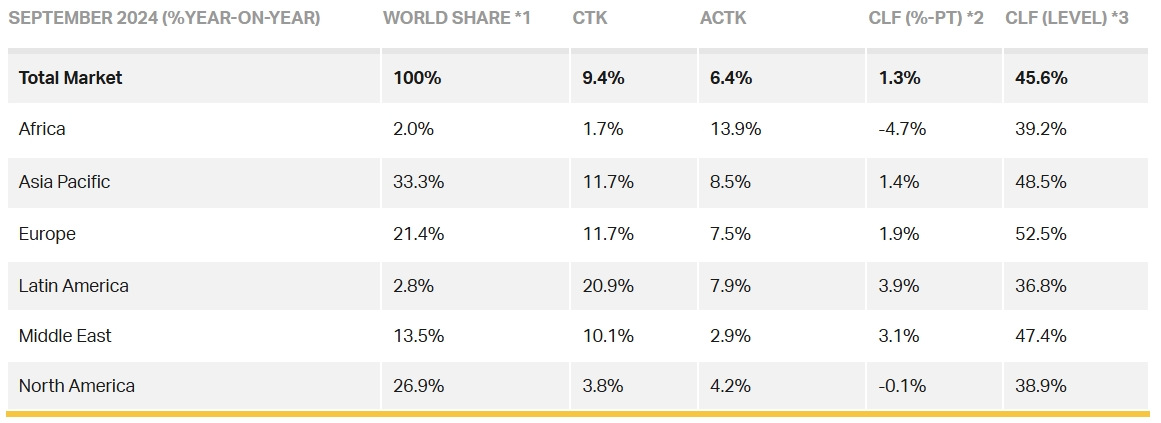Screen dimensions: 1161x423
Task: Select Asia Pacific's 33.3% world share cell
Action: (419, 182)
